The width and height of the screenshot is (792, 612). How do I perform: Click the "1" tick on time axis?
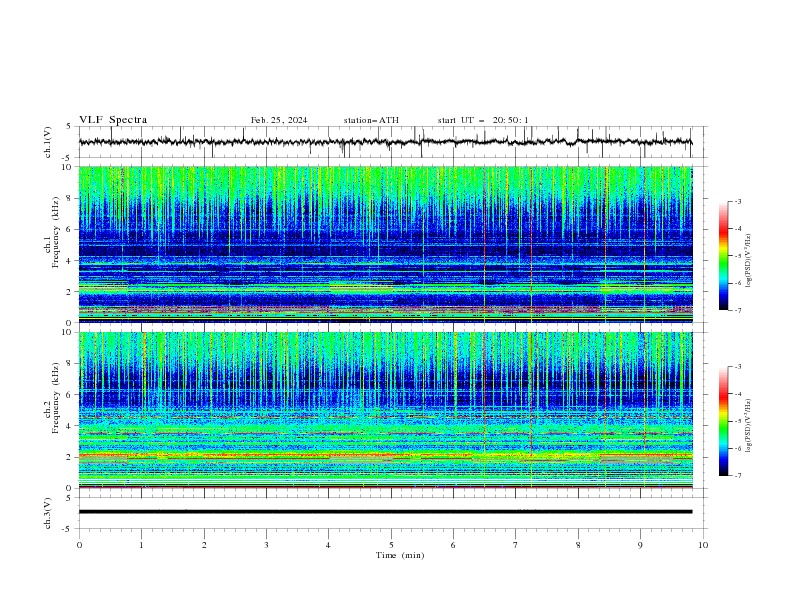[x=141, y=545]
